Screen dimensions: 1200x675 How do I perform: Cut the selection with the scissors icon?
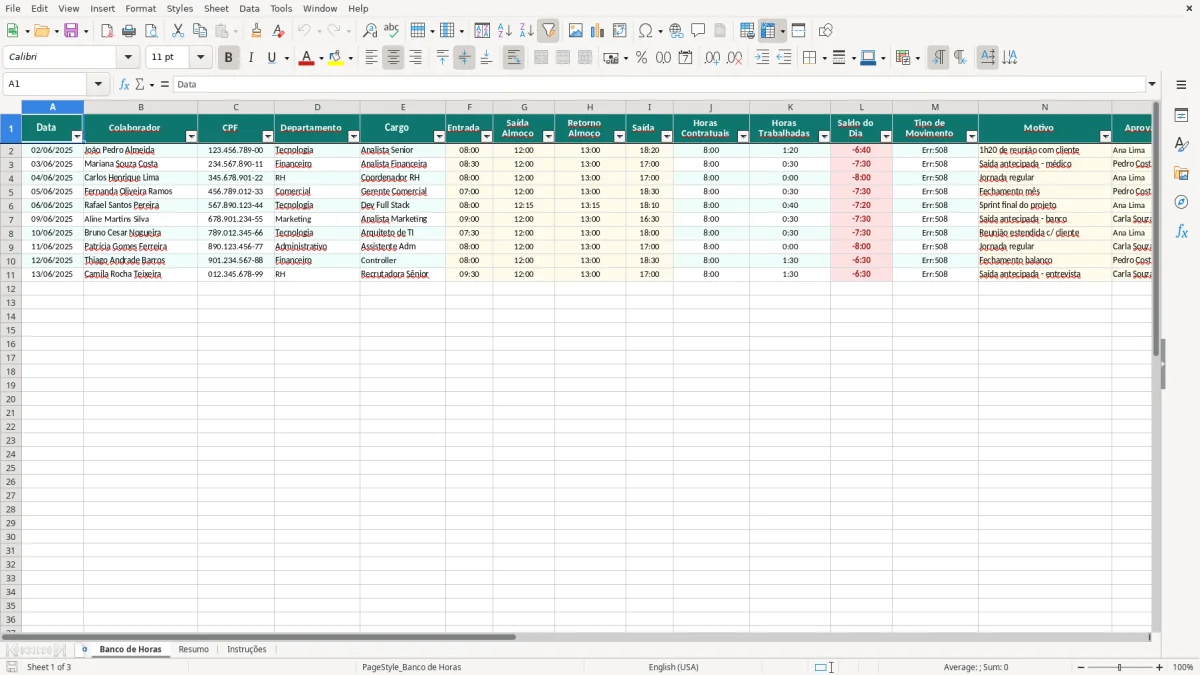coord(178,31)
